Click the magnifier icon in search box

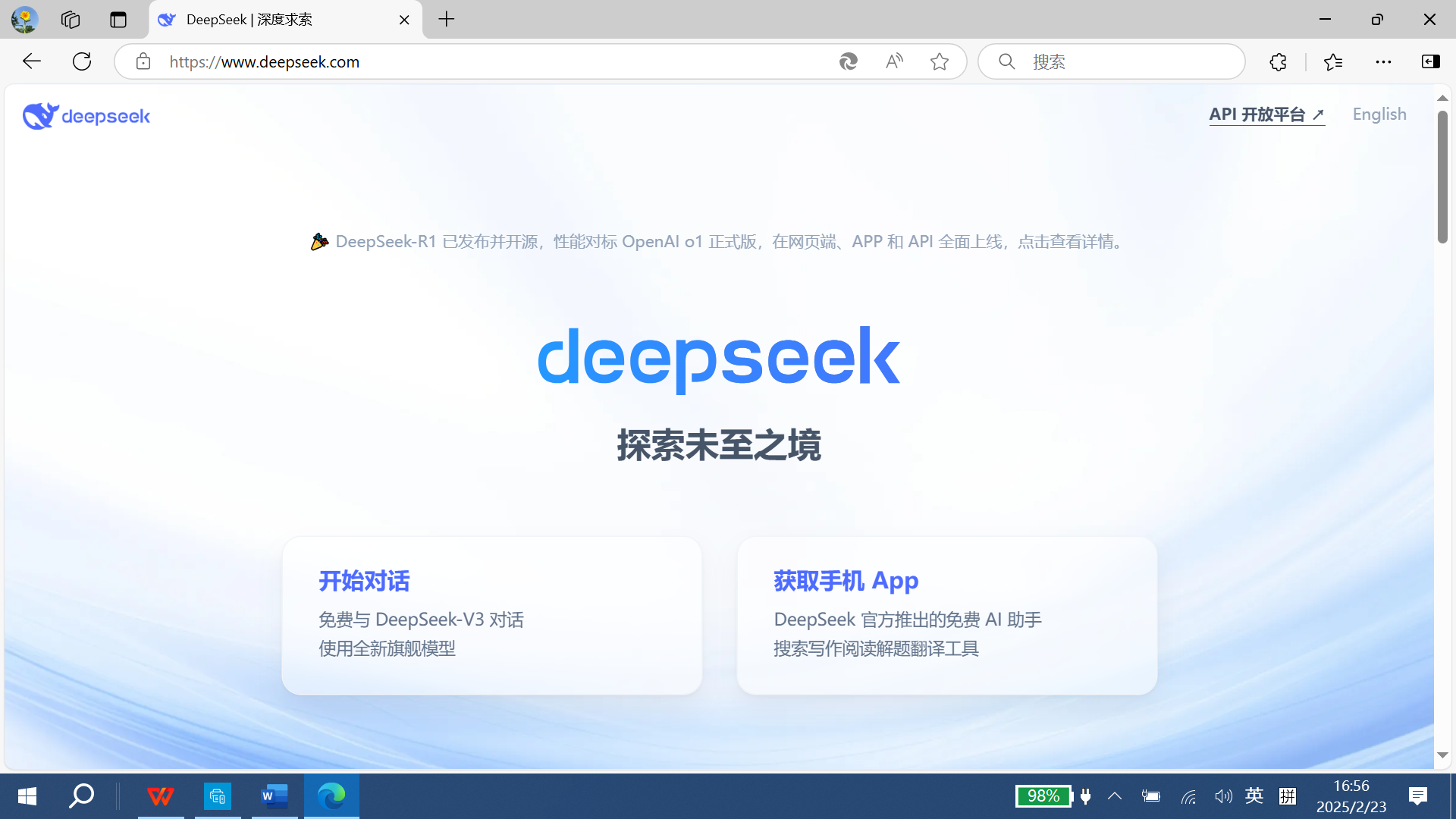click(x=1006, y=61)
